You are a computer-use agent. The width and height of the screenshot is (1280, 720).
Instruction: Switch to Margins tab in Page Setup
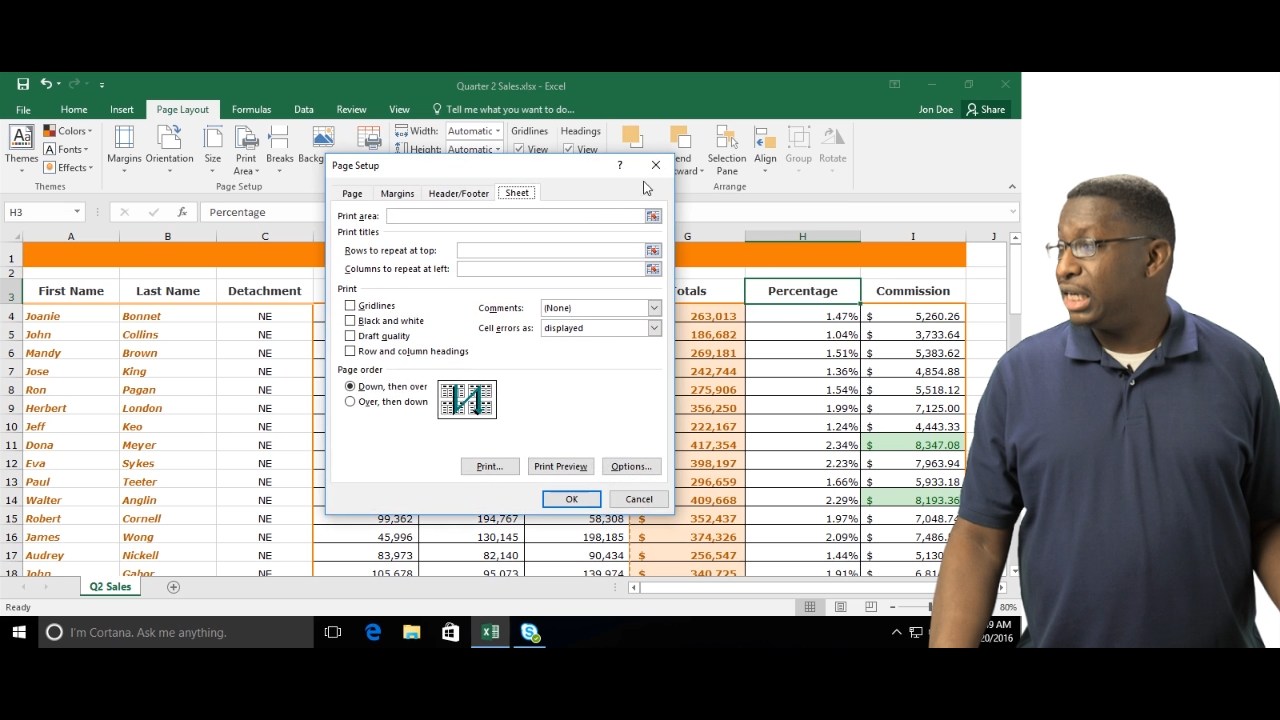click(397, 193)
